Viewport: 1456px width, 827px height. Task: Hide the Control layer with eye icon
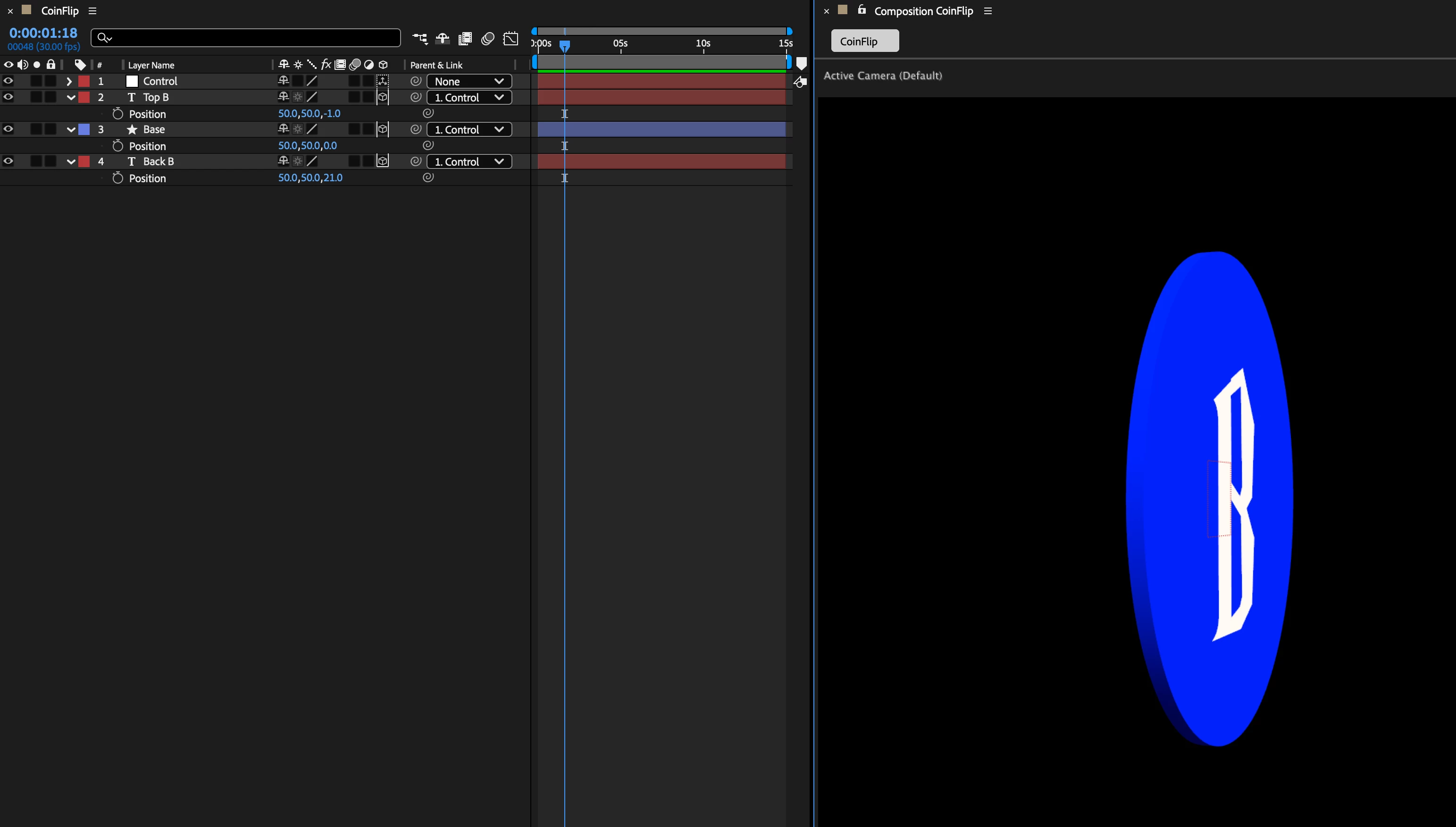[8, 81]
